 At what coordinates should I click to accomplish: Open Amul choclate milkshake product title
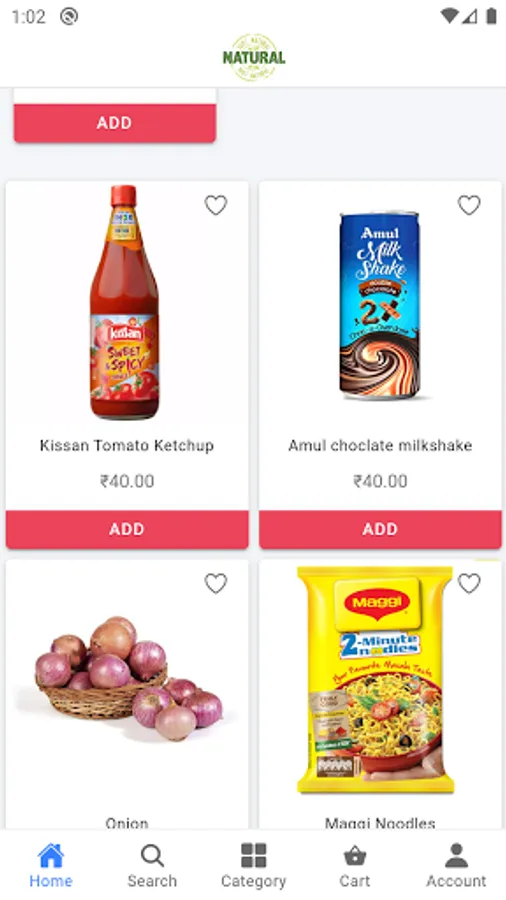click(380, 445)
